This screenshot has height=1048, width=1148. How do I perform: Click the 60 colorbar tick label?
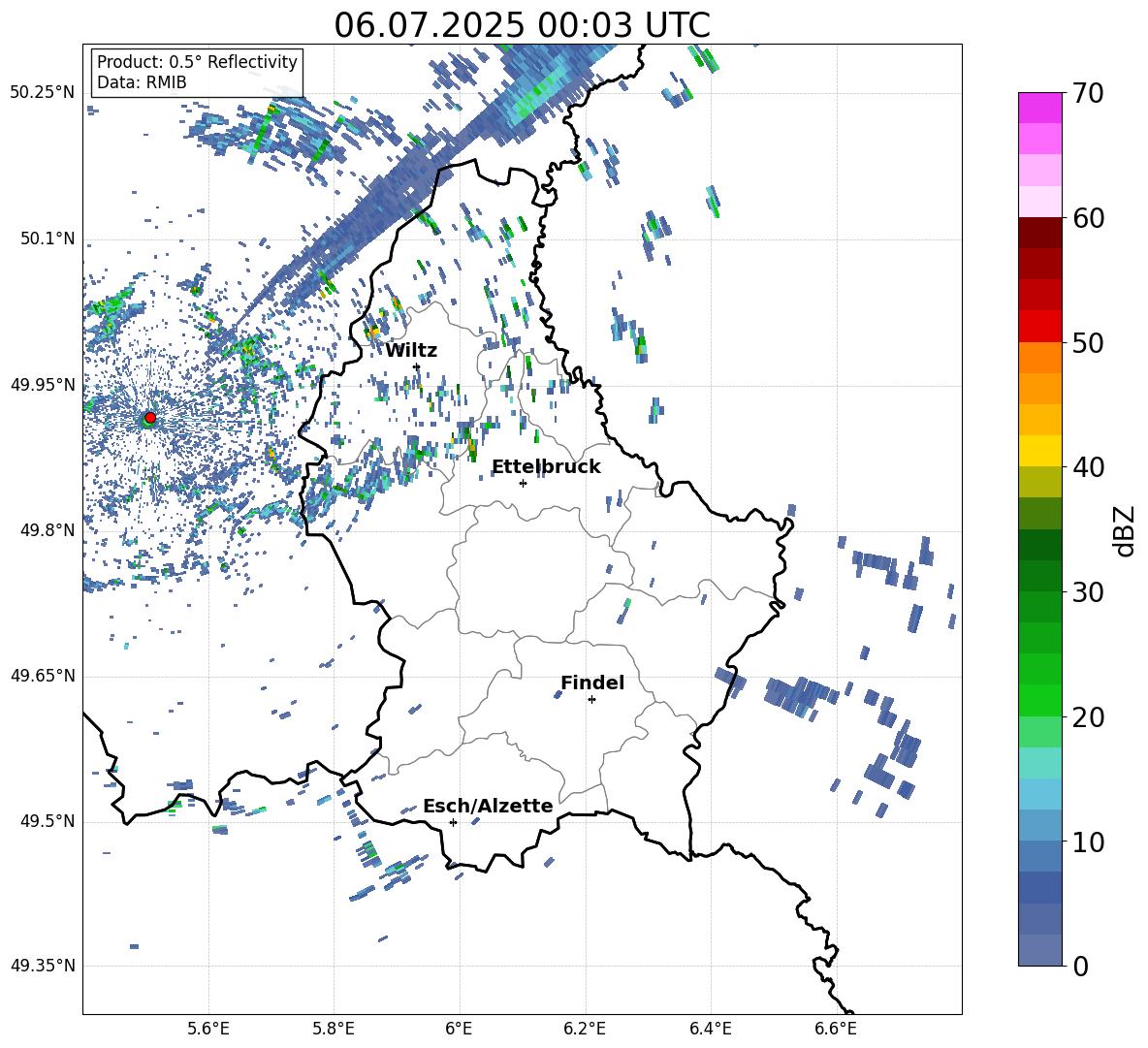(x=1088, y=218)
